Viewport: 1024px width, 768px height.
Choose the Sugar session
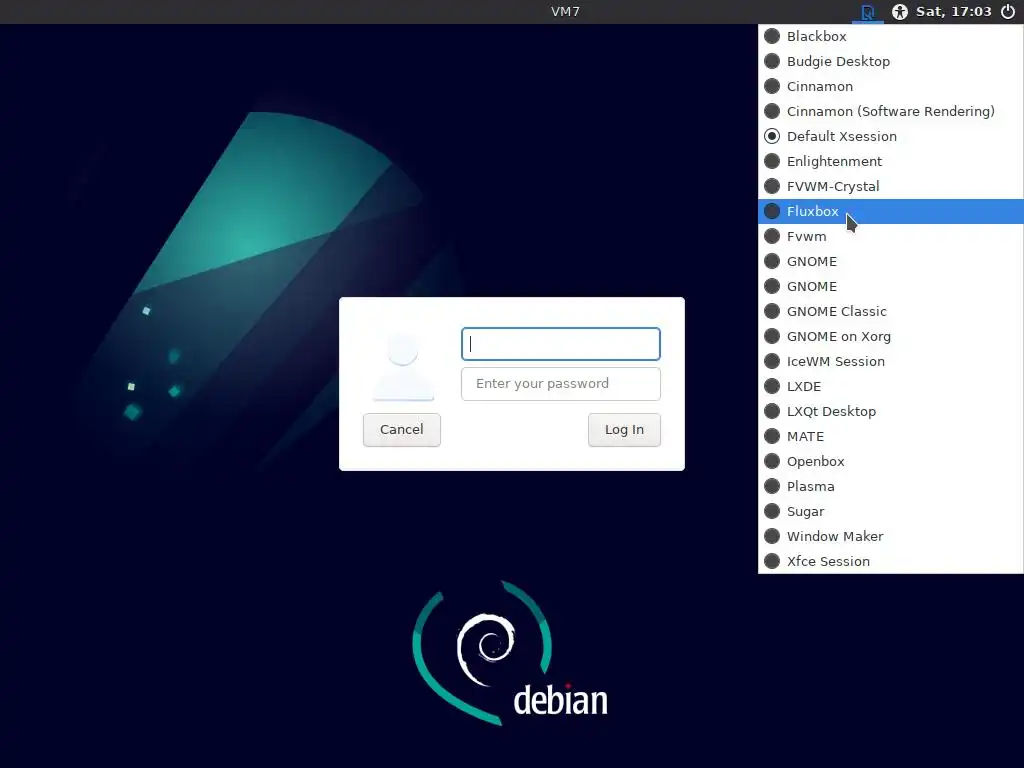pyautogui.click(x=891, y=511)
